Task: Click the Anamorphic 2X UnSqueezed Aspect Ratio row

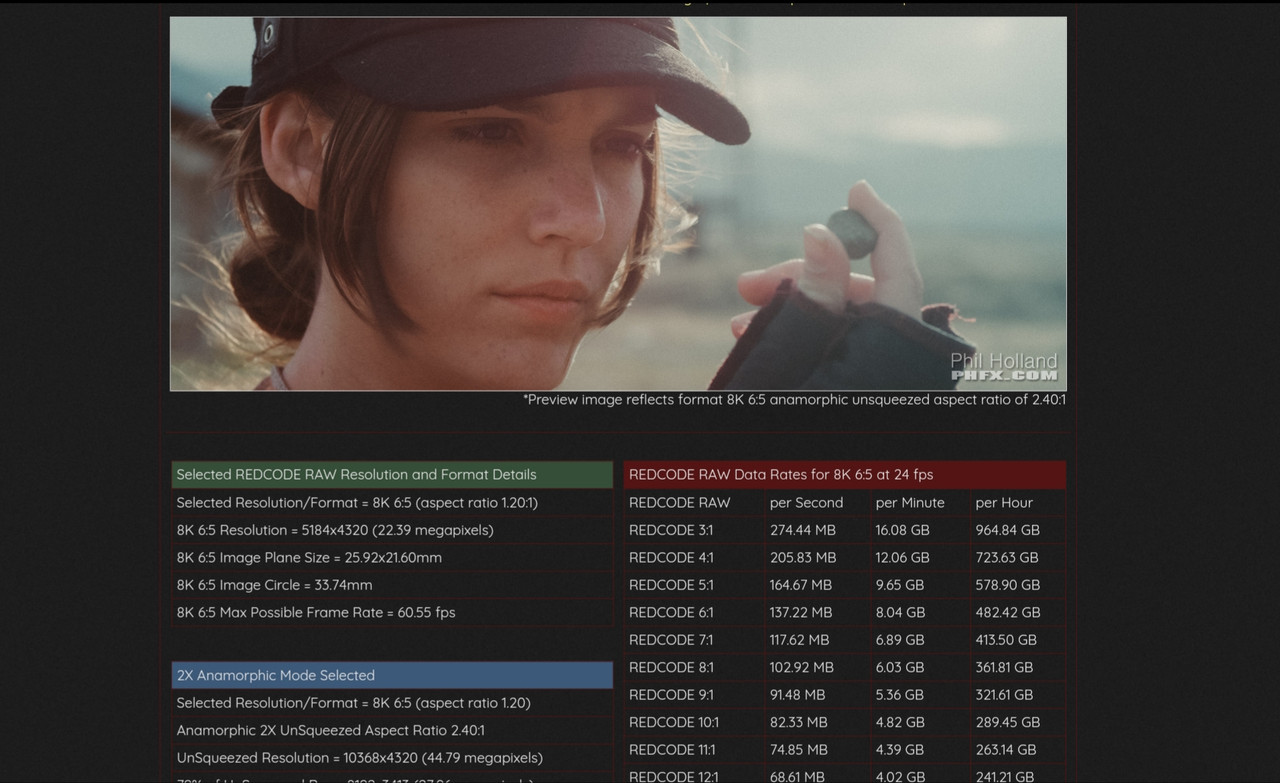Action: (x=392, y=731)
